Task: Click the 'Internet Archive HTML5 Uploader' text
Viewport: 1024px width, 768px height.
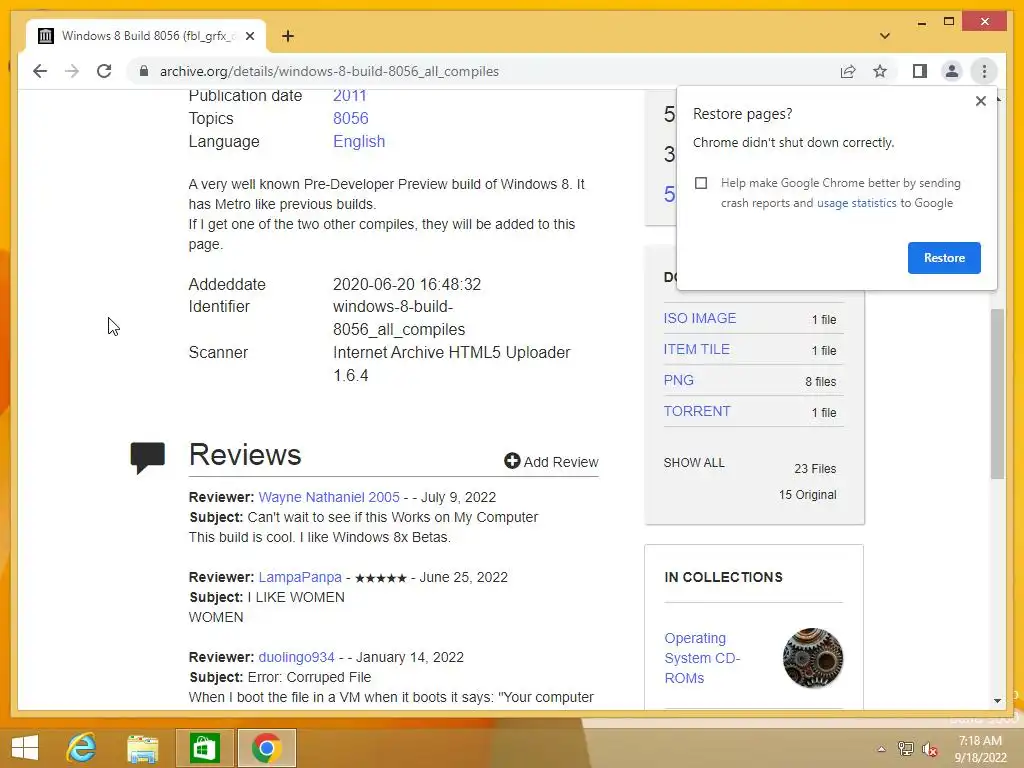Action: click(451, 353)
